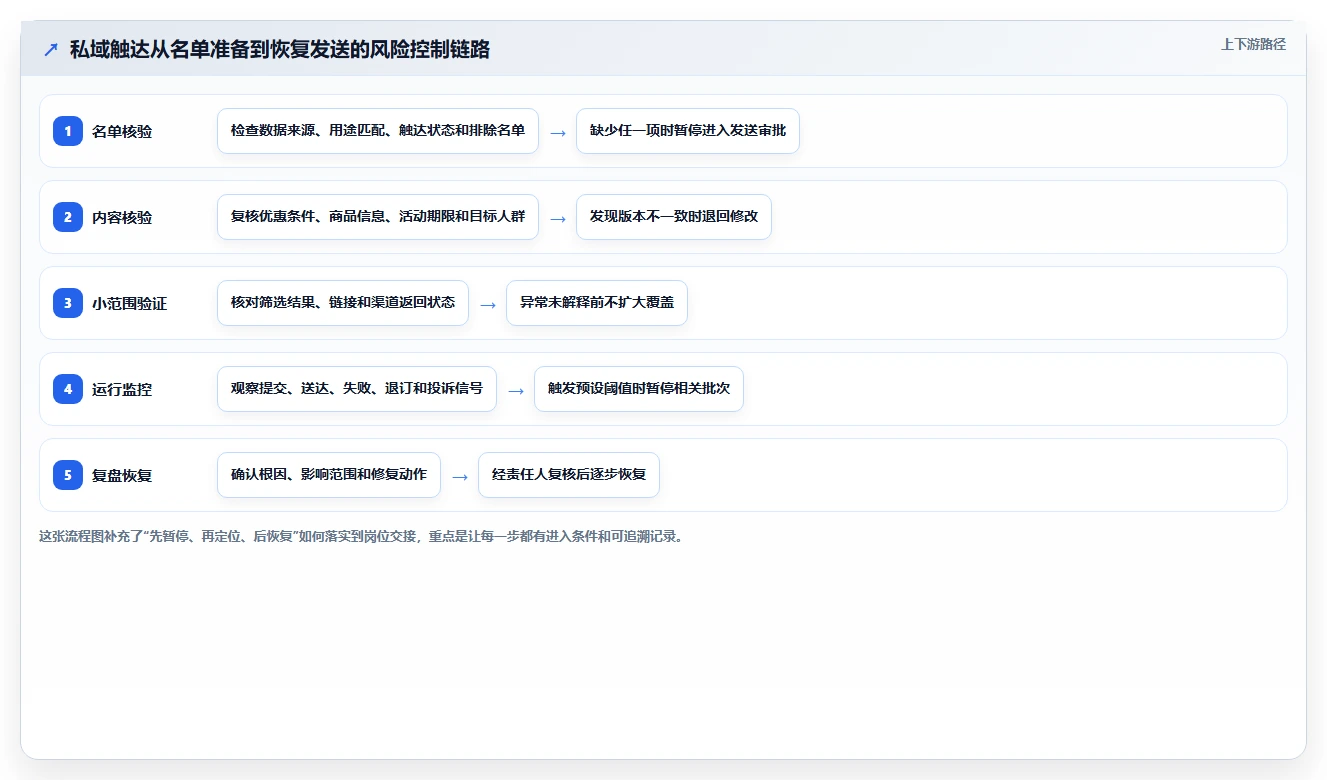1327x780 pixels.
Task: Select the box 发现版本不一致时退回修改
Action: (x=674, y=217)
